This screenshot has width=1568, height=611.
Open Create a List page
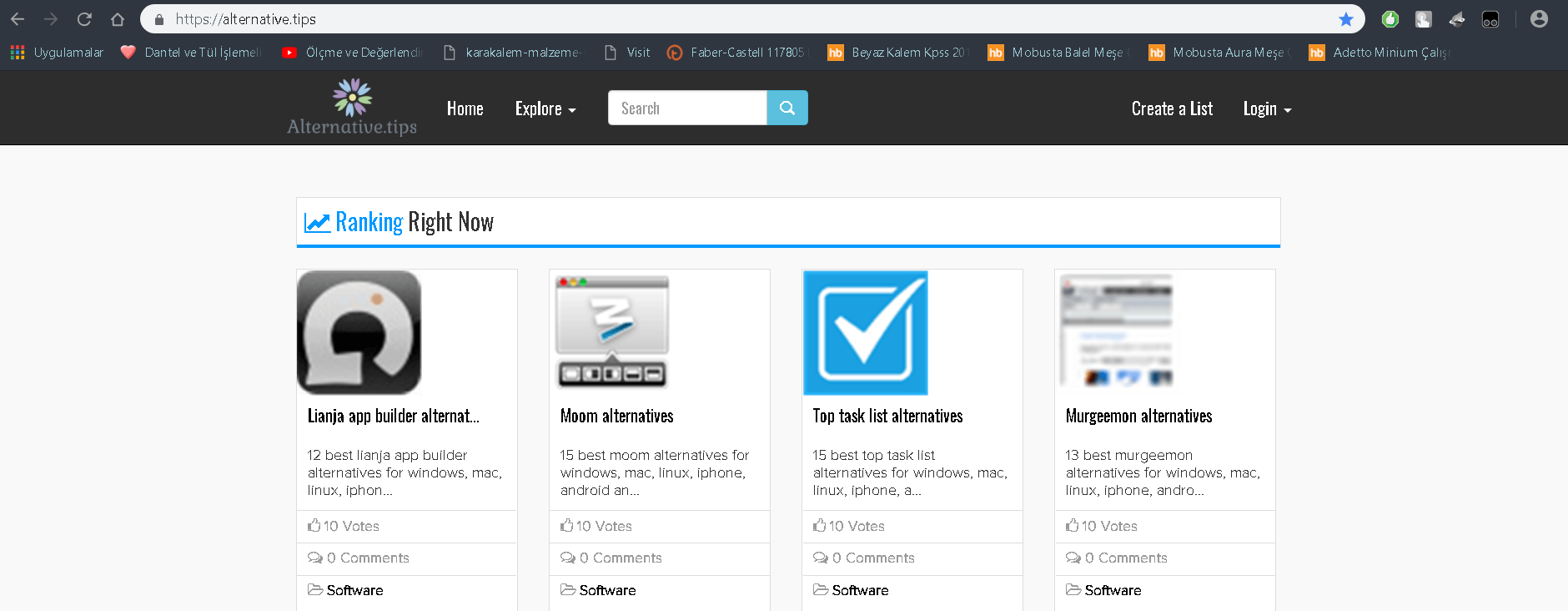1172,109
